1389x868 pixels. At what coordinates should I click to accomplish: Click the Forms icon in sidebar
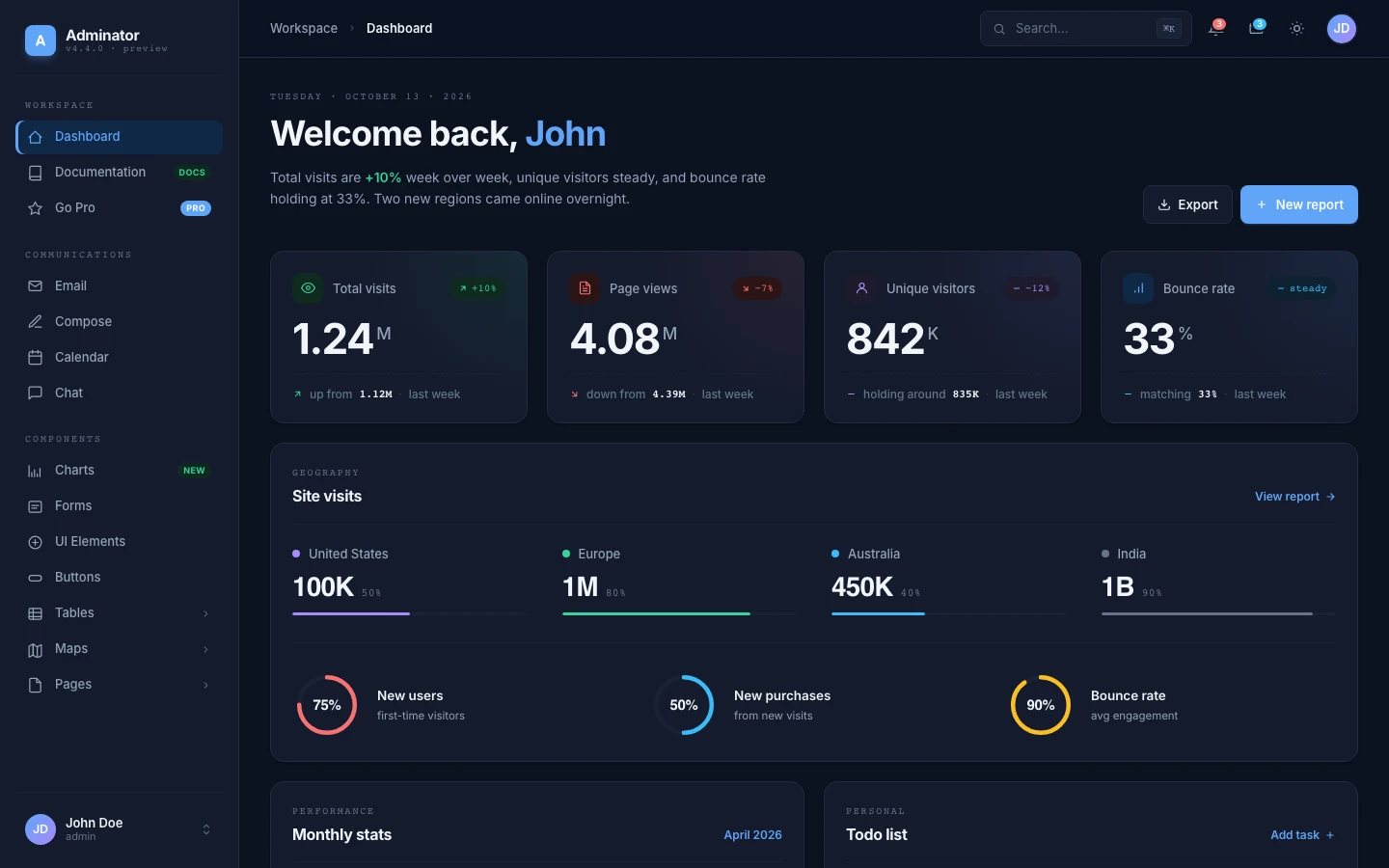coord(36,506)
